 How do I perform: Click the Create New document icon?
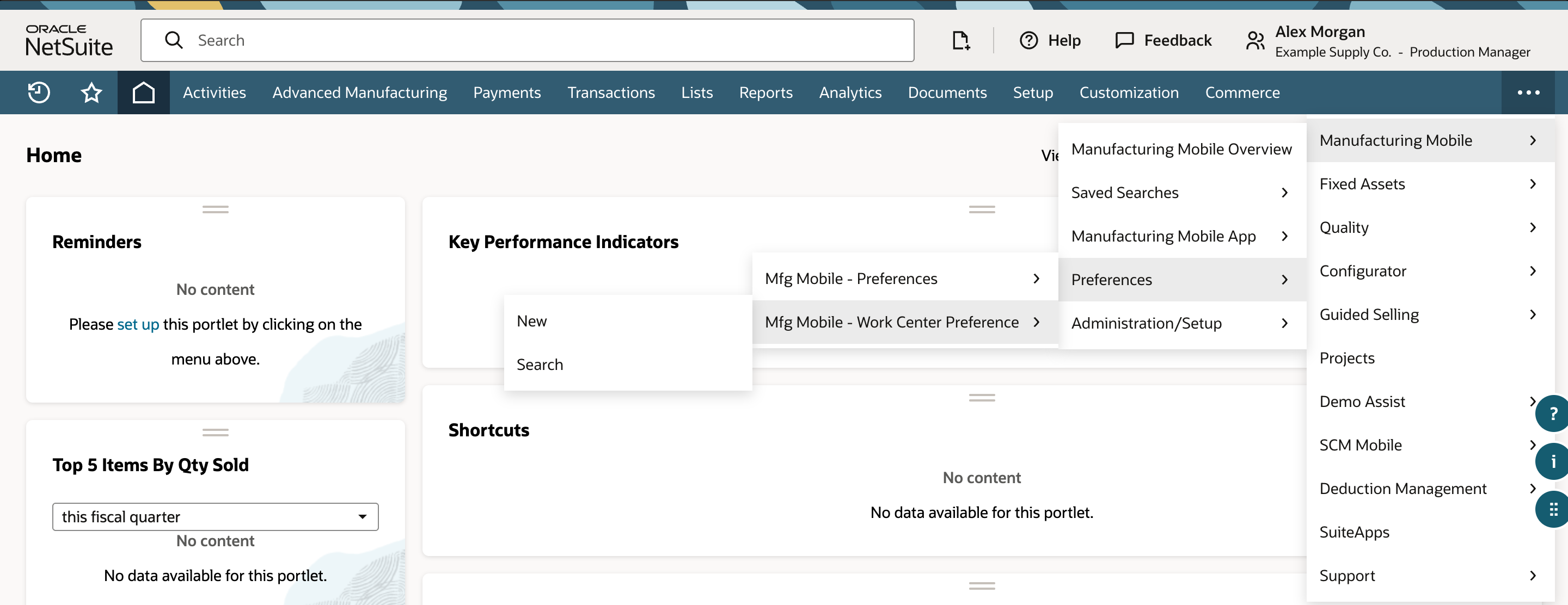pyautogui.click(x=960, y=40)
